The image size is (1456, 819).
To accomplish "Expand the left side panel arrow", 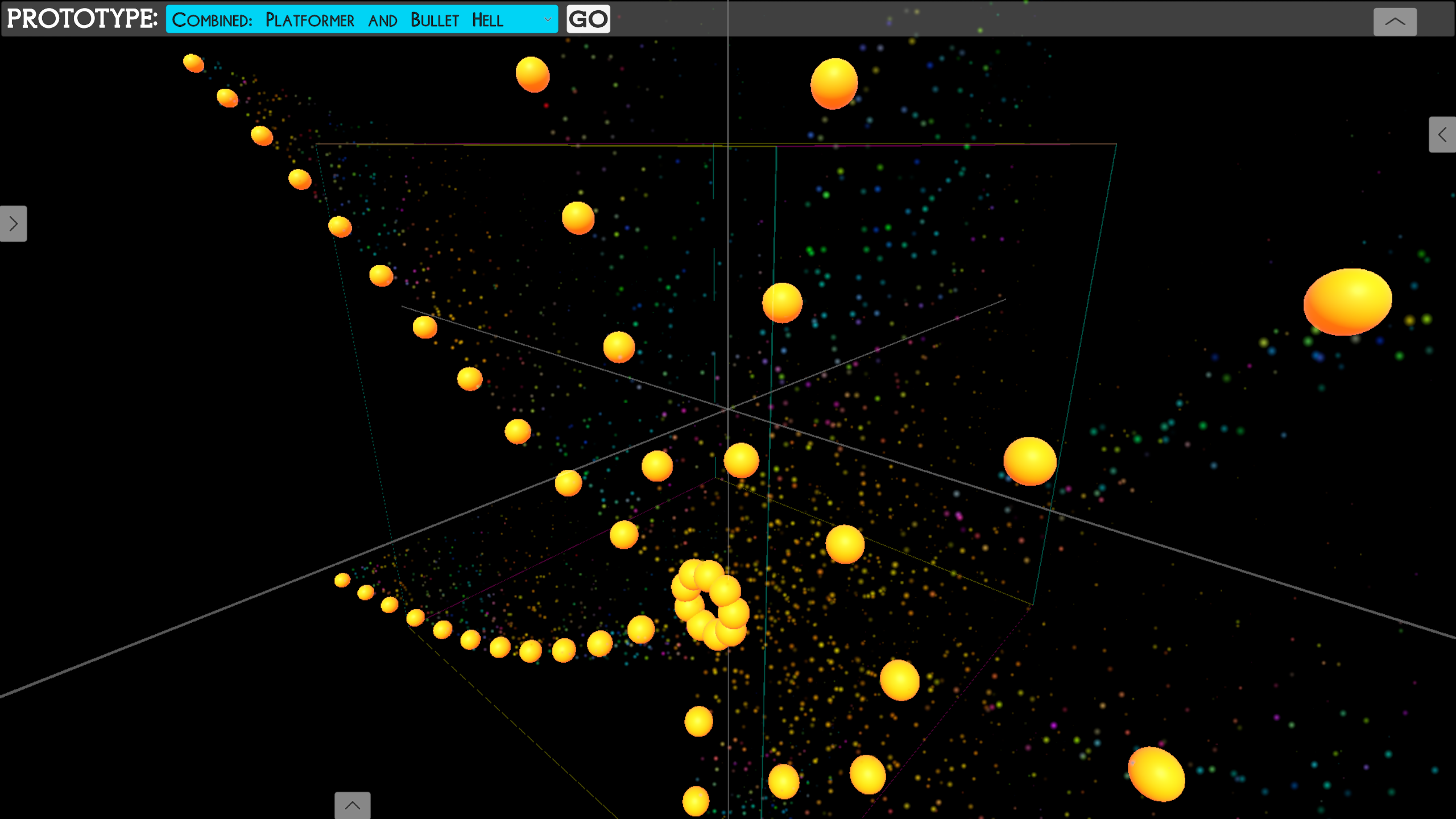I will coord(13,224).
